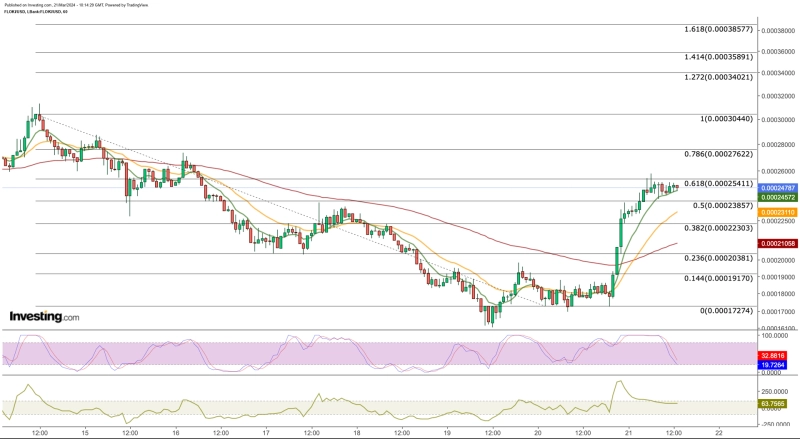
Task: Click the orange 0.00023110 moving average tag
Action: pos(777,212)
